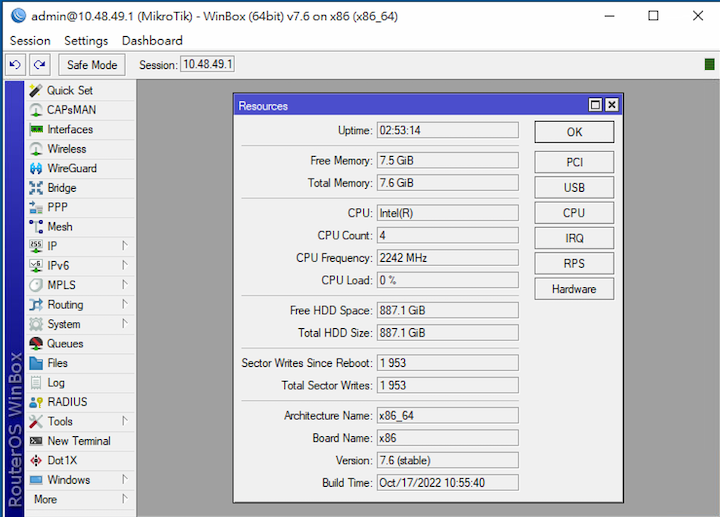Open PPP sidebar icon
The width and height of the screenshot is (720, 517).
coord(36,208)
